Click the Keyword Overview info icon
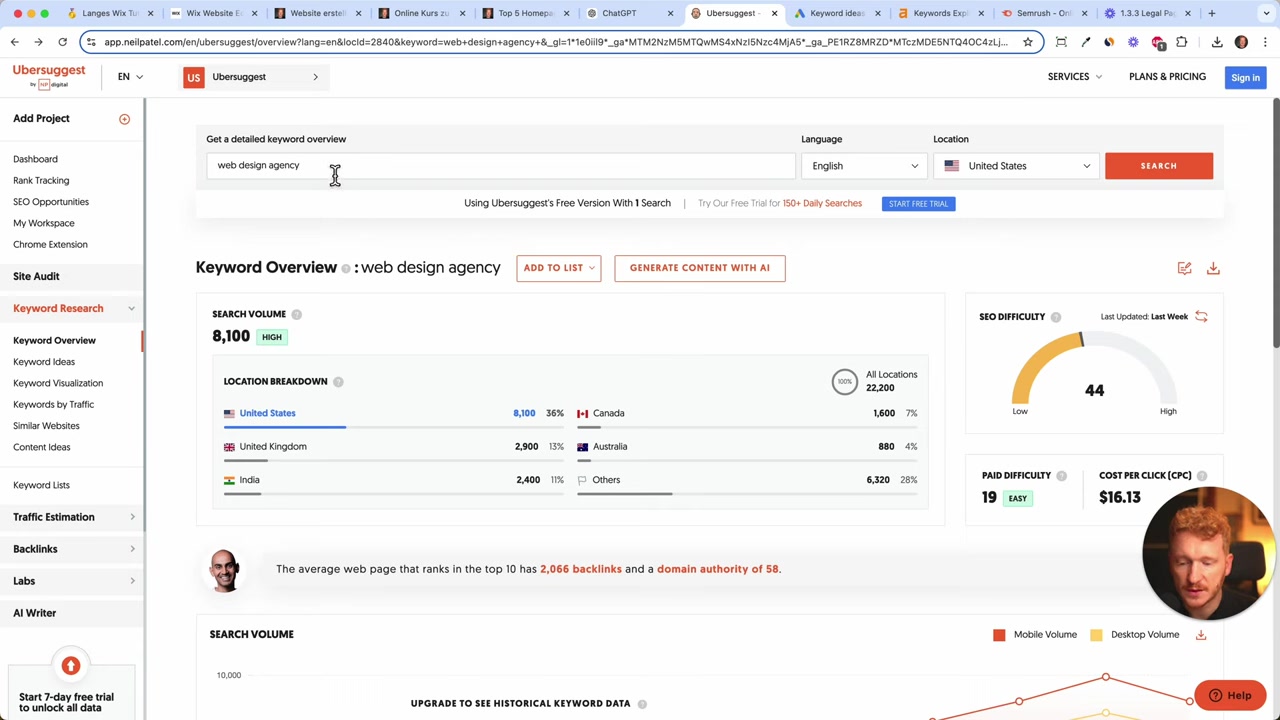The image size is (1280, 720). (346, 268)
